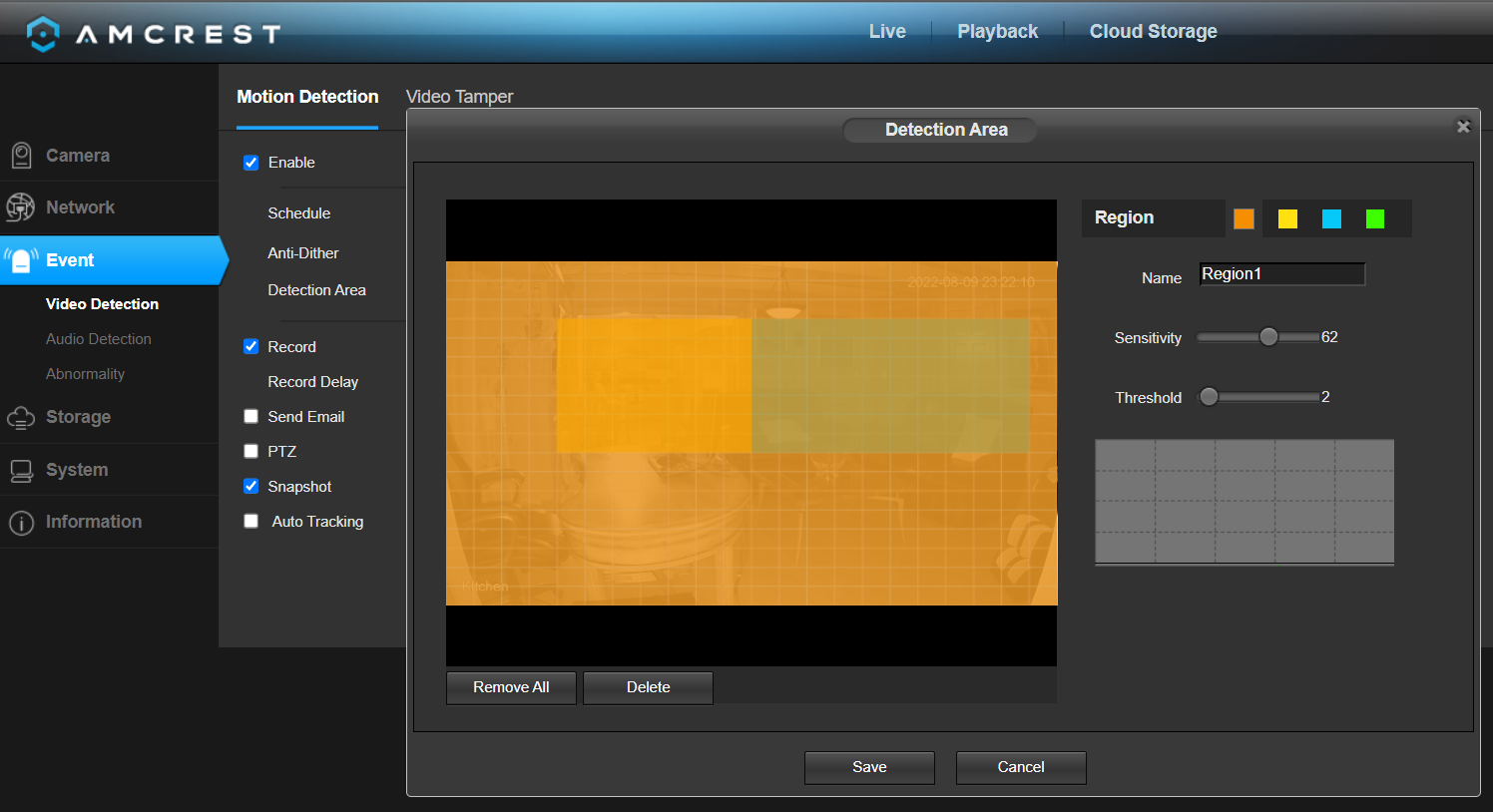Click the green detection region in preview
1493x812 pixels.
tap(890, 385)
